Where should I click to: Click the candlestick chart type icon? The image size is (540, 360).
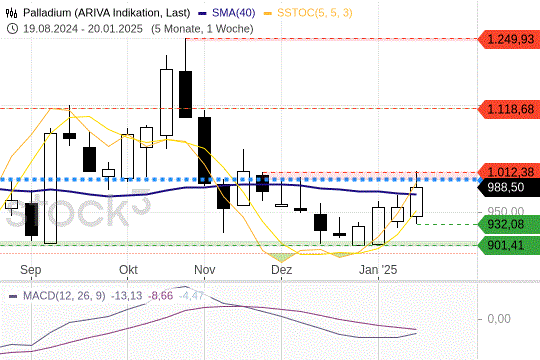coord(12,13)
